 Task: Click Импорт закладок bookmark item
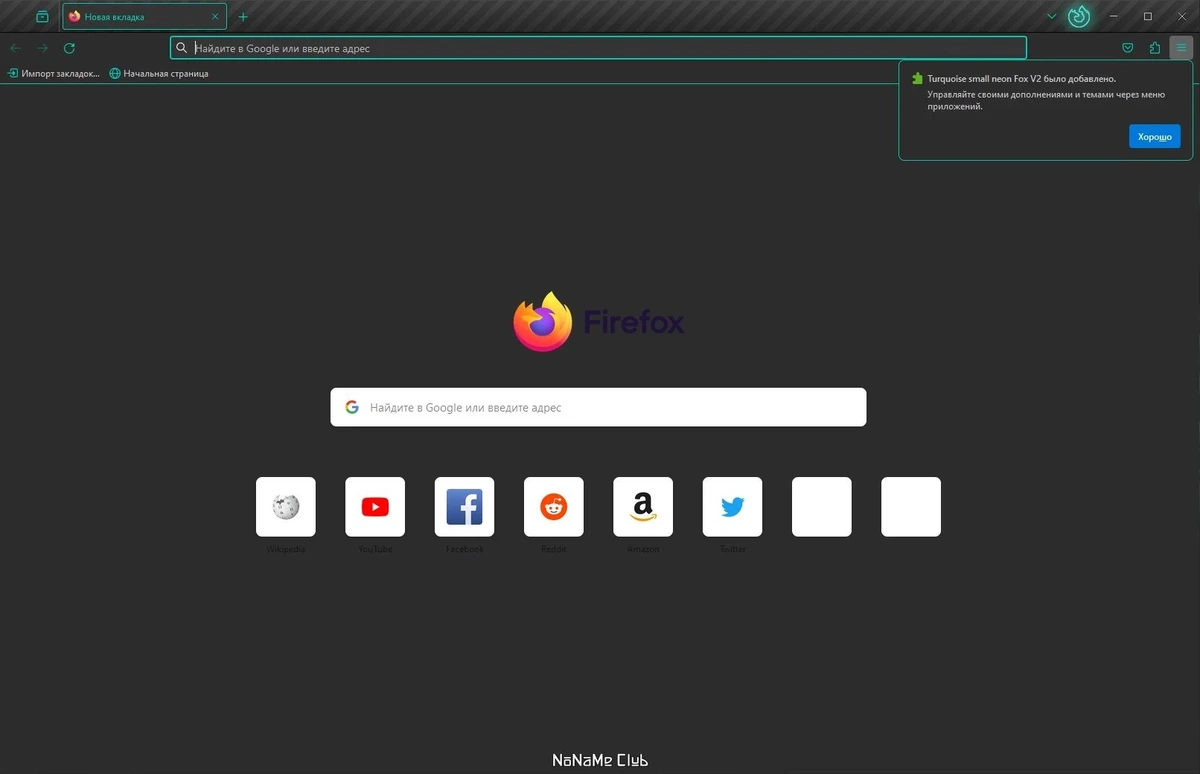pyautogui.click(x=54, y=73)
